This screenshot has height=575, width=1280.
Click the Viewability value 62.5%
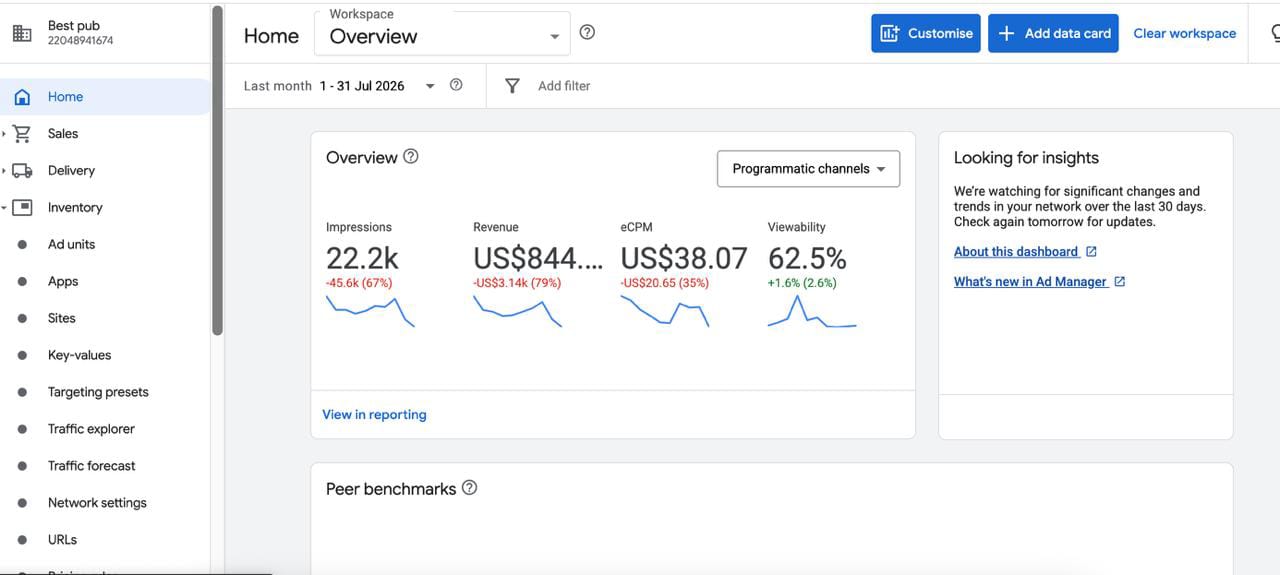click(x=807, y=258)
